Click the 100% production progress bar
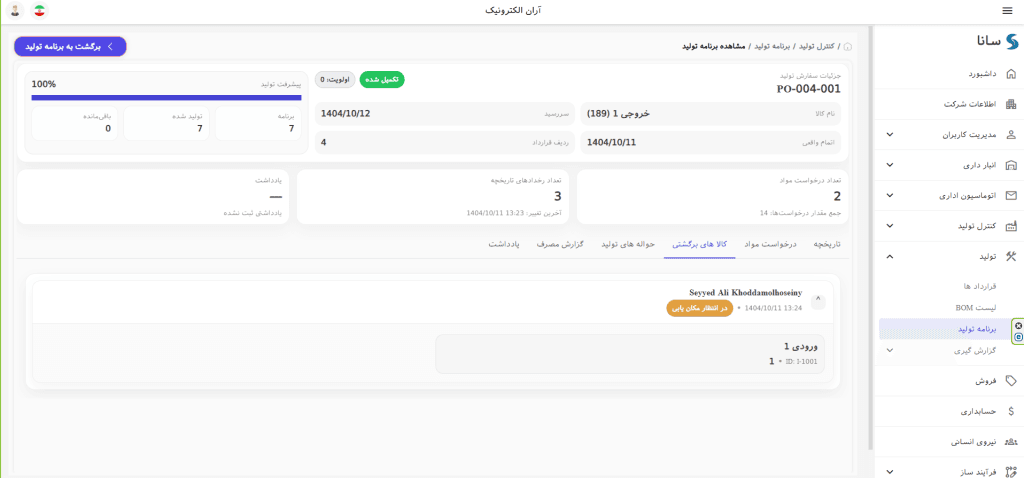This screenshot has width=1024, height=478. point(167,98)
